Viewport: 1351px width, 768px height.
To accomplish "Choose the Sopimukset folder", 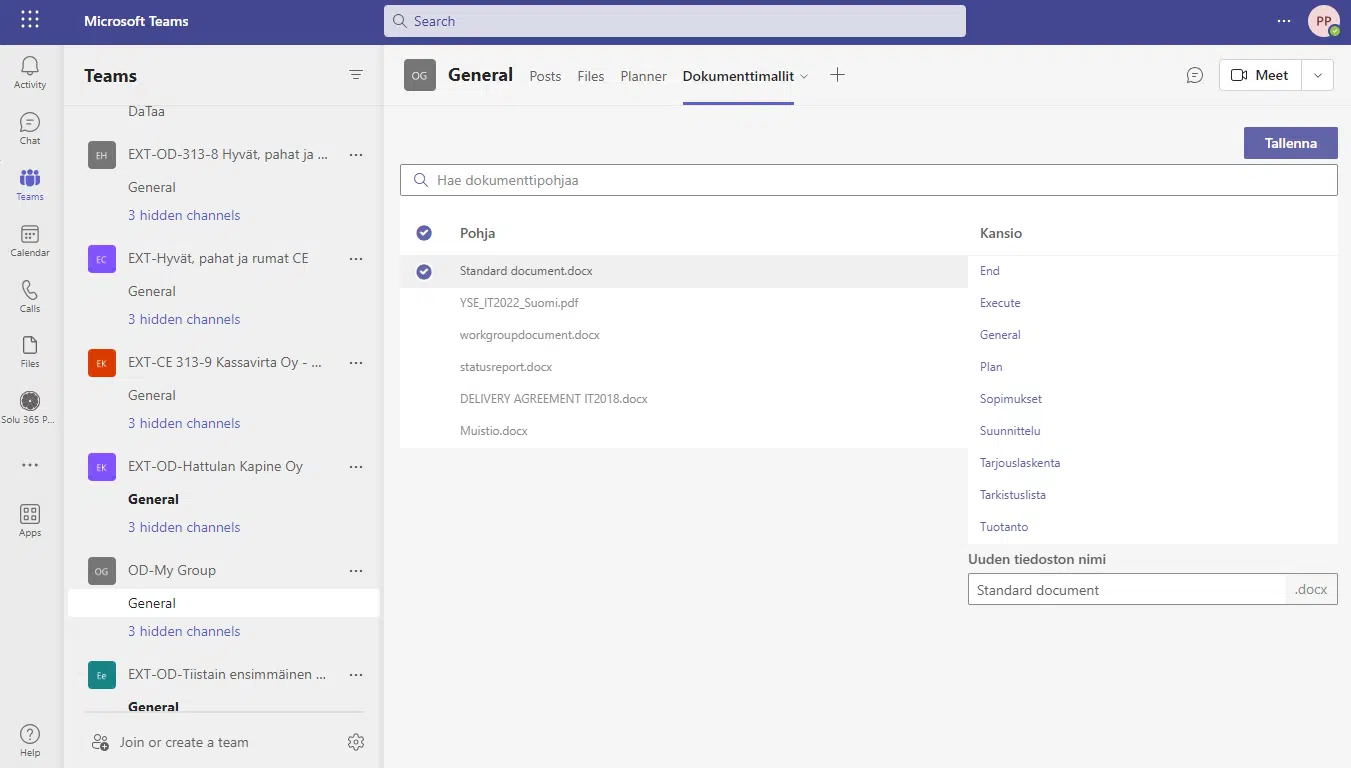I will tap(1011, 399).
